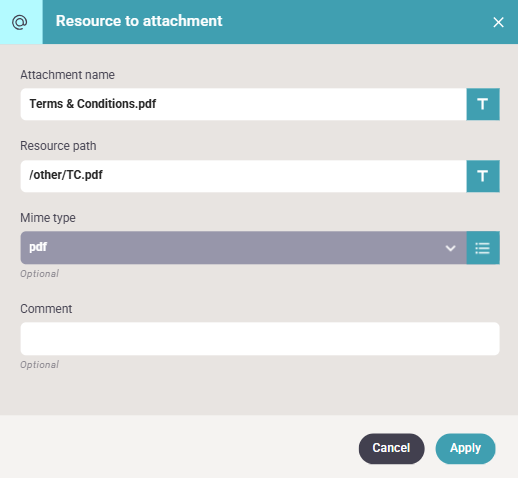Open the pdf Mime type combo box
The width and height of the screenshot is (518, 478).
(x=243, y=248)
